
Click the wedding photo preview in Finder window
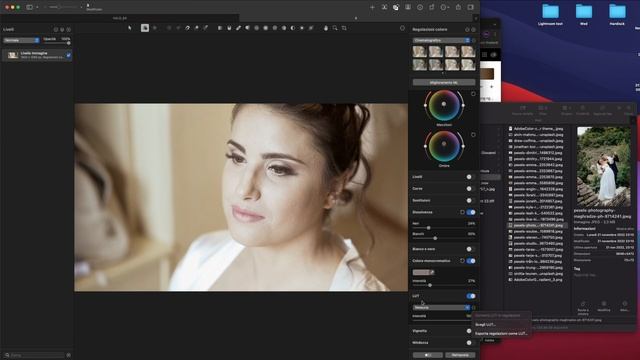pyautogui.click(x=603, y=166)
